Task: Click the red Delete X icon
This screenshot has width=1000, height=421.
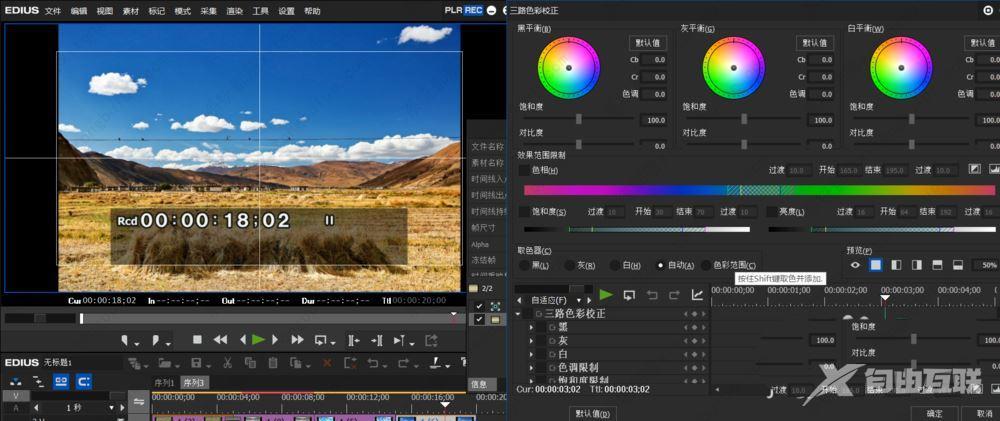Action: tap(327, 363)
